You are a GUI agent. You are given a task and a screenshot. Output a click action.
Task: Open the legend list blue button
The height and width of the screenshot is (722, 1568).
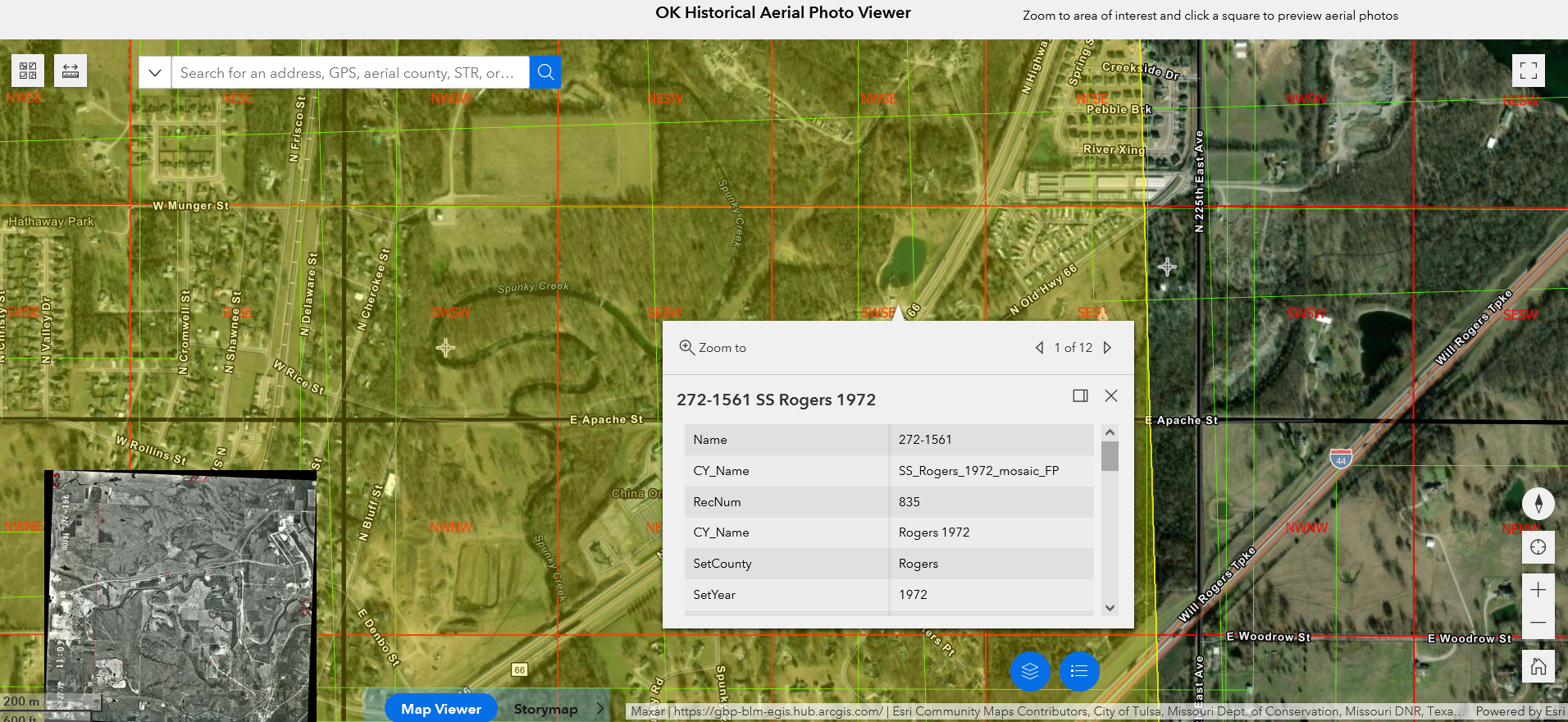point(1079,671)
